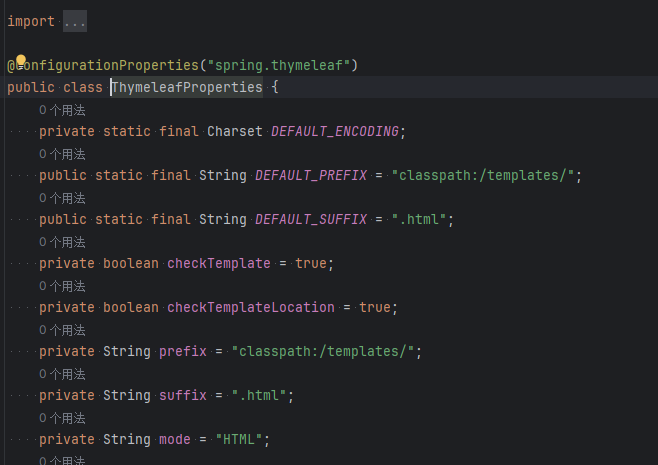Click the ThymeleafProperties class name

(x=187, y=87)
